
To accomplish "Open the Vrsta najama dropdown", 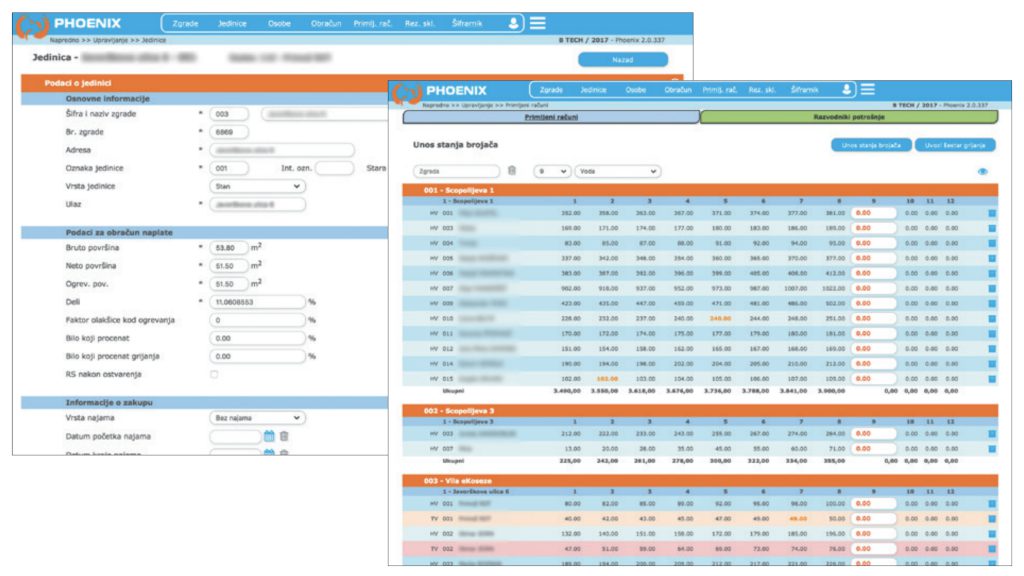I will coord(256,418).
